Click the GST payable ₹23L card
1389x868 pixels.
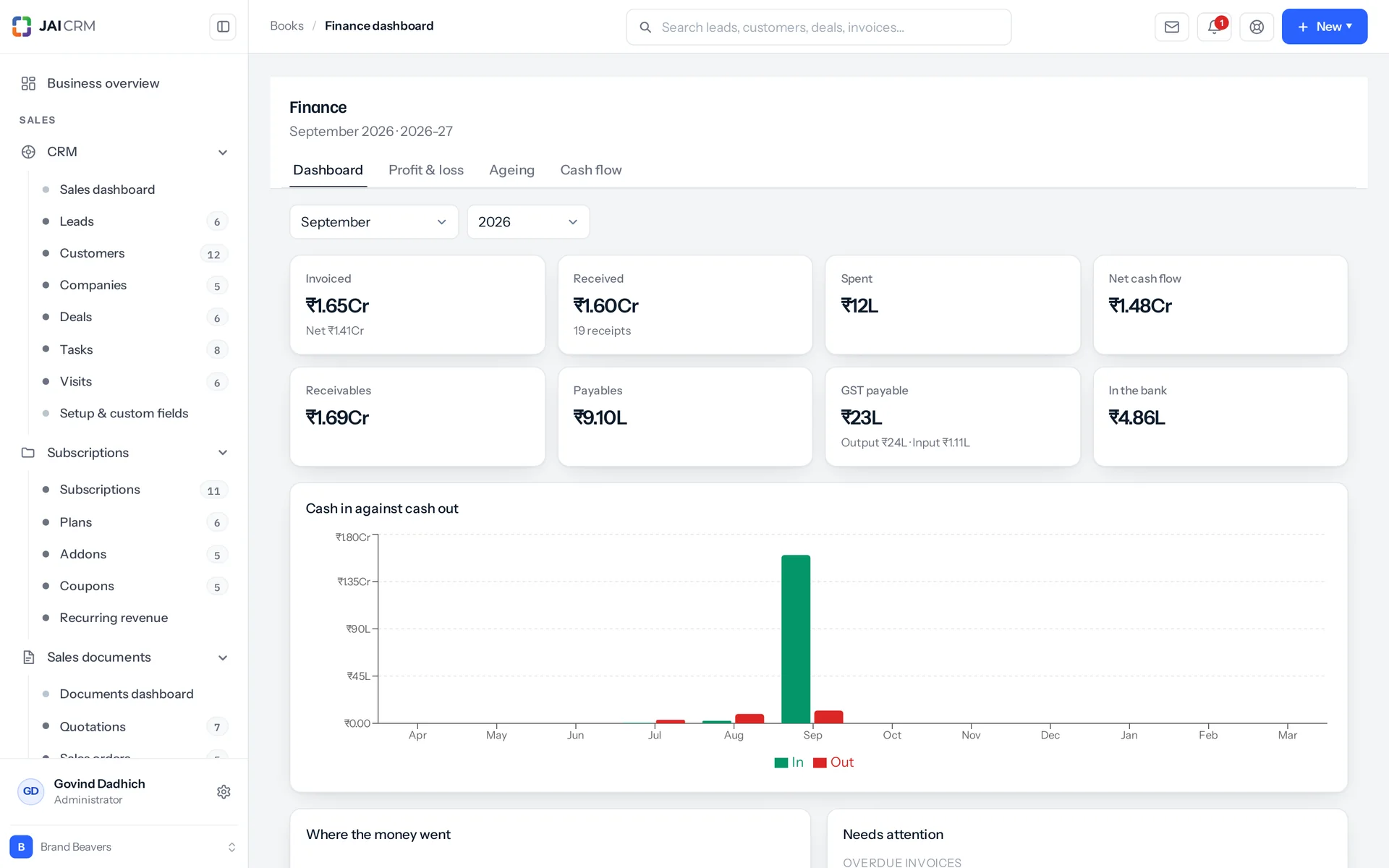click(953, 417)
